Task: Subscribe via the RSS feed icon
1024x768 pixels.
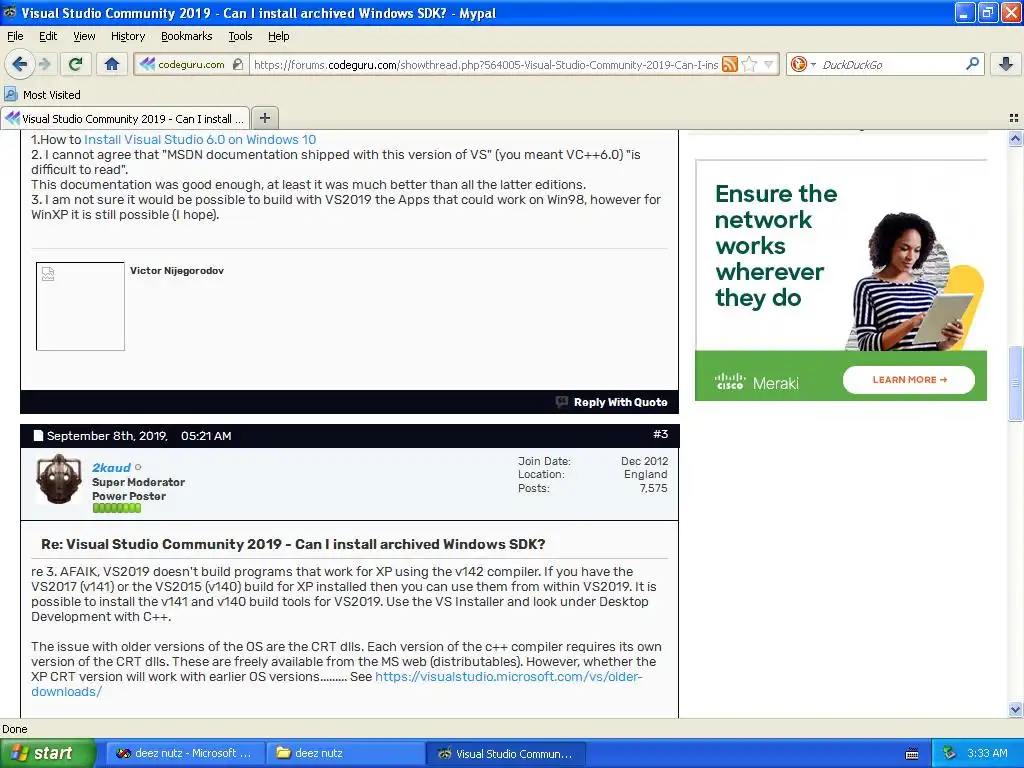Action: pos(730,64)
